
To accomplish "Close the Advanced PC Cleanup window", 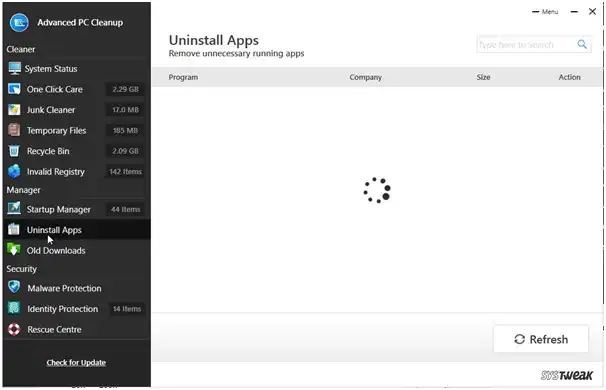I will 592,12.
